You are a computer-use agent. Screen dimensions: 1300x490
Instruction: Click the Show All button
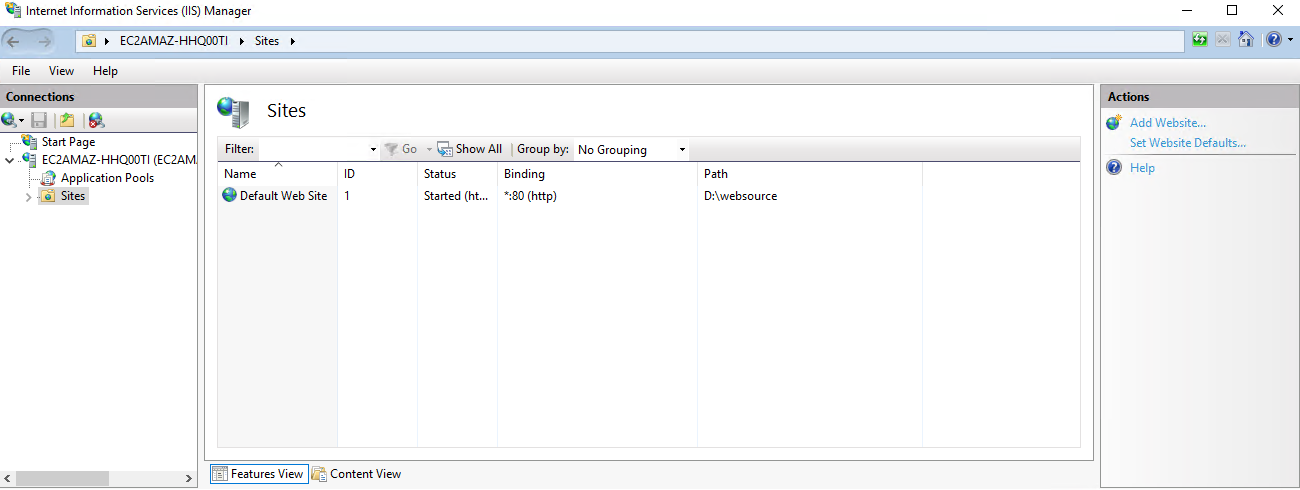469,149
